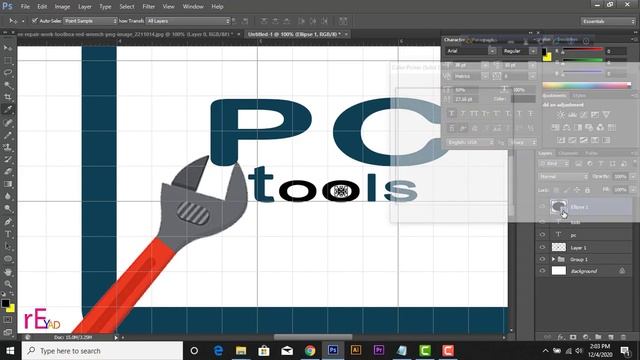
Task: Open the Windows Start menu
Action: tap(10, 351)
